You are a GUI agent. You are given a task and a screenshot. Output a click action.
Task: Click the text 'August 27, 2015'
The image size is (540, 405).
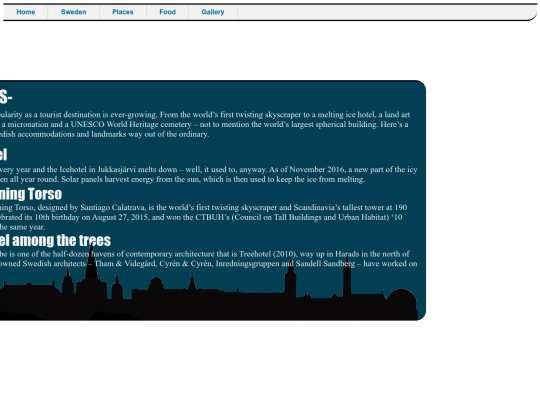pos(120,217)
